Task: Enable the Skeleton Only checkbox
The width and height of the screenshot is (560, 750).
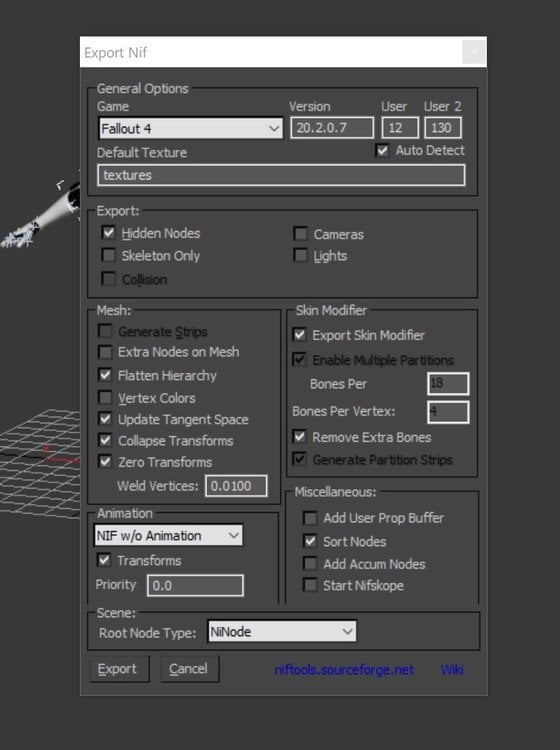Action: pos(109,255)
